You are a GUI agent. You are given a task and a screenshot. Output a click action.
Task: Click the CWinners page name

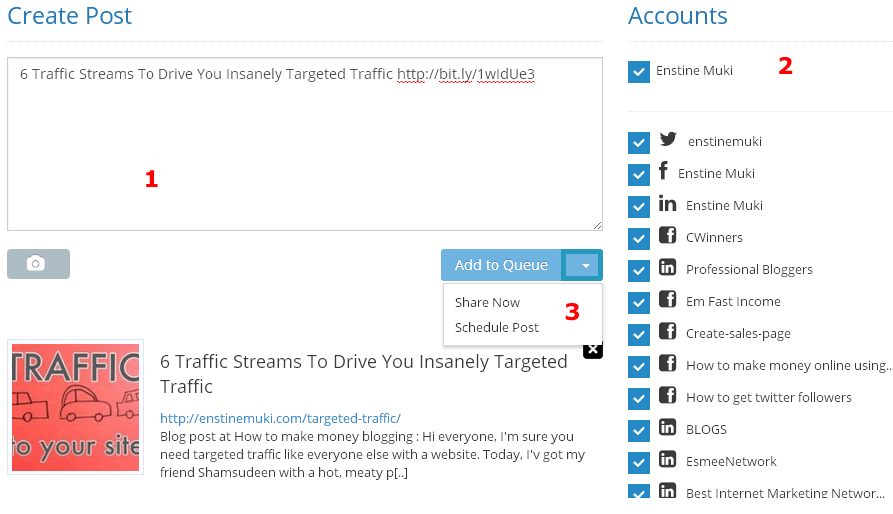(x=714, y=237)
